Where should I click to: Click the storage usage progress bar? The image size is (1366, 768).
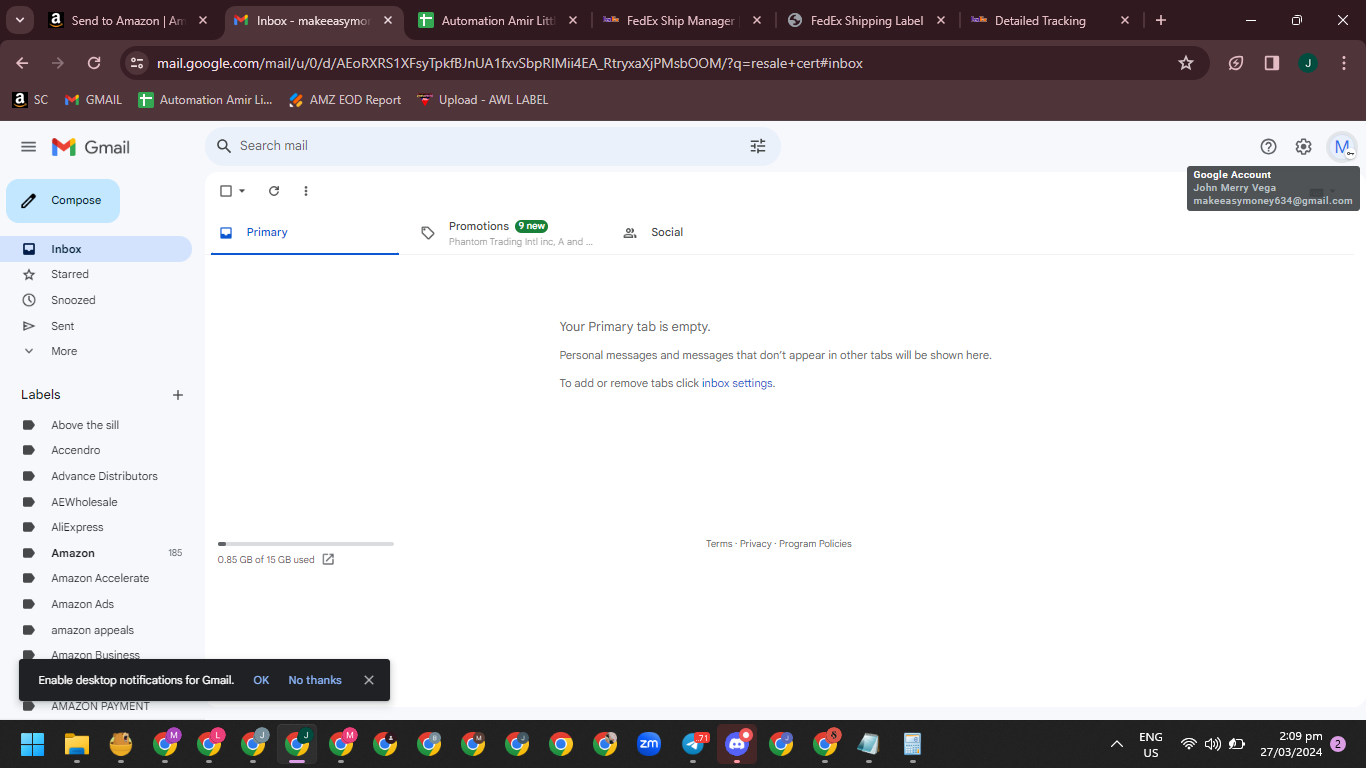coord(306,544)
